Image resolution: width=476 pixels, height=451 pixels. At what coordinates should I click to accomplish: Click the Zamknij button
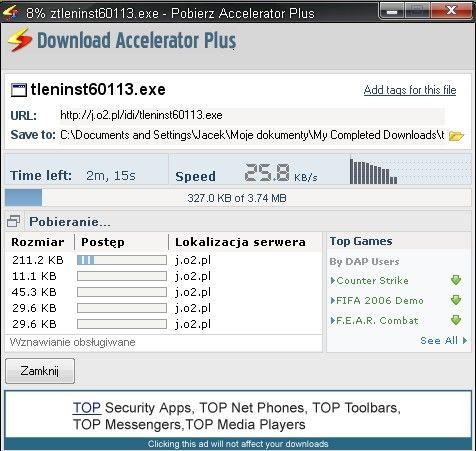(40, 371)
